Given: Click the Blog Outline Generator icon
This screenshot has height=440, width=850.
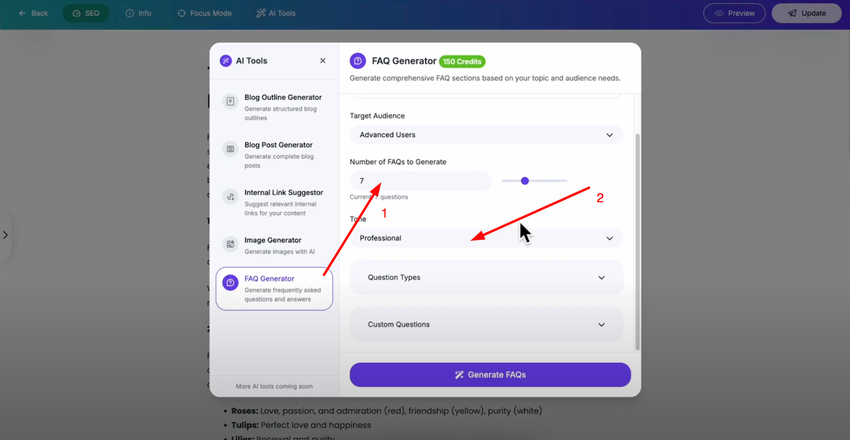Looking at the screenshot, I should point(230,101).
